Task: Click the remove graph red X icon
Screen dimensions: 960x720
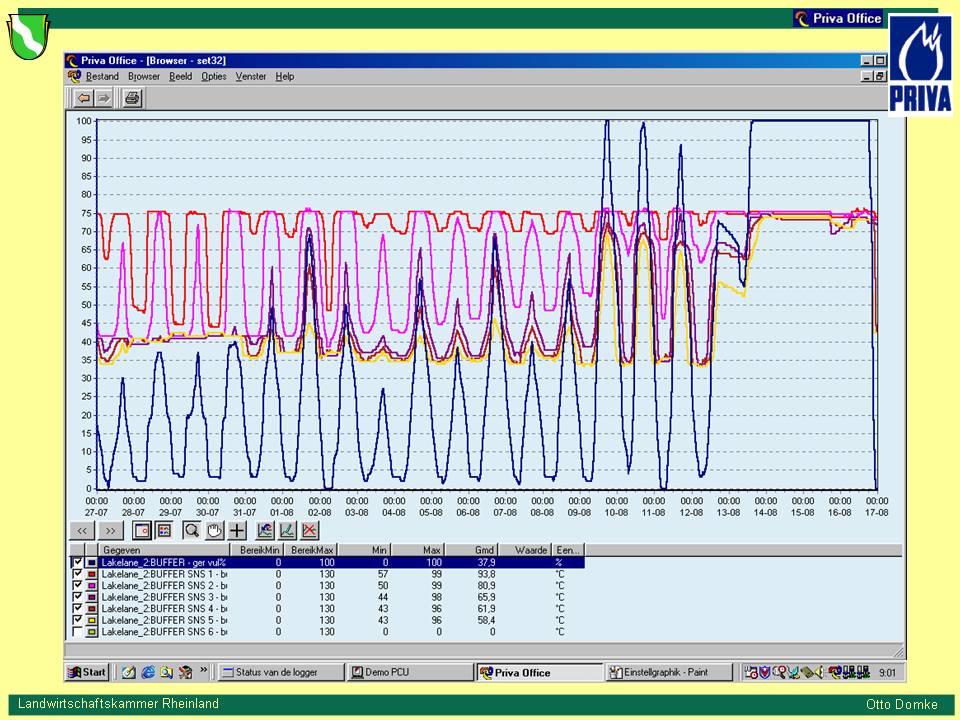Action: (310, 530)
